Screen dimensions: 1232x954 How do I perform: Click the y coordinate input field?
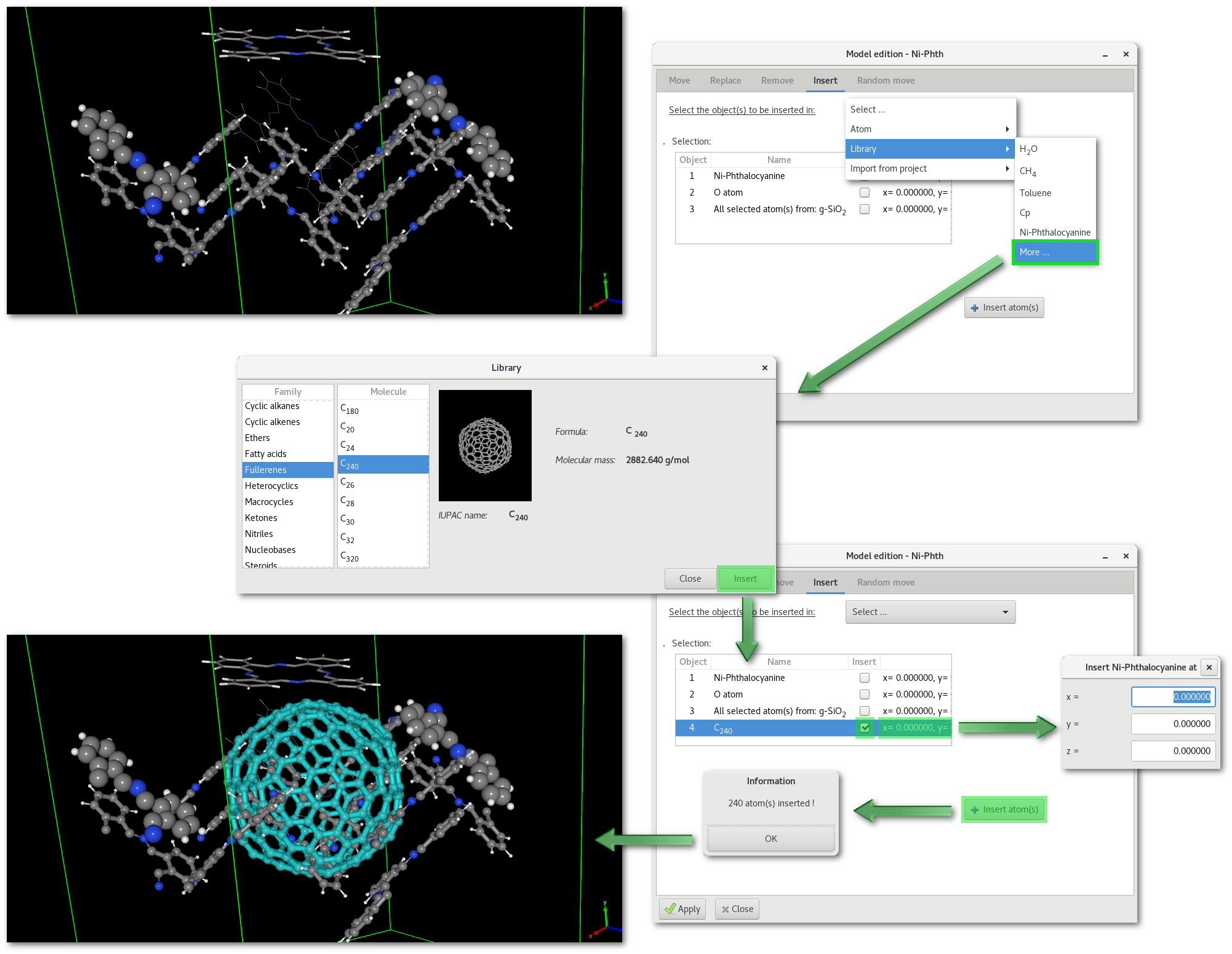(x=1173, y=724)
